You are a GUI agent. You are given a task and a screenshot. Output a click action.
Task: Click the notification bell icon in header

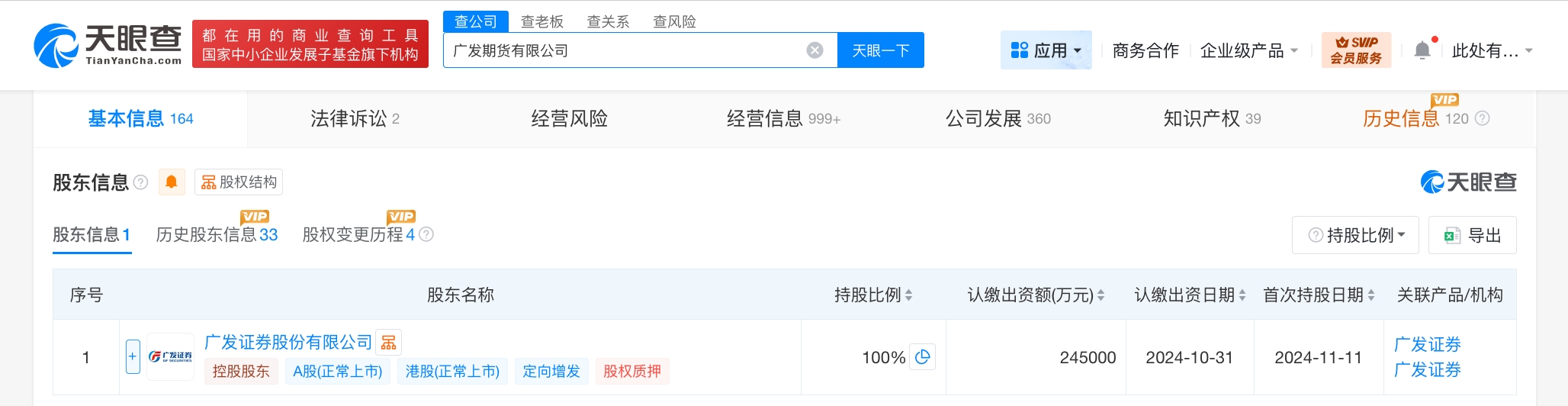pyautogui.click(x=1422, y=50)
